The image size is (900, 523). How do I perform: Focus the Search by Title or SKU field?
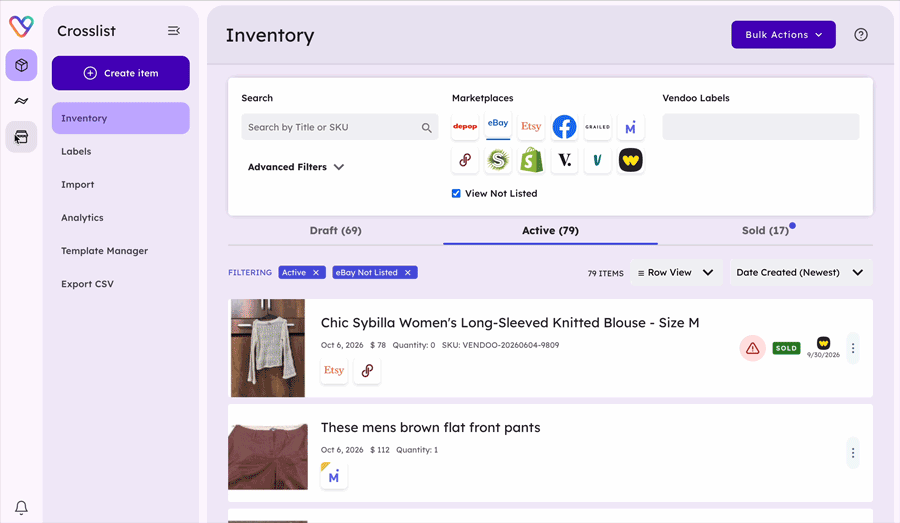click(x=340, y=127)
